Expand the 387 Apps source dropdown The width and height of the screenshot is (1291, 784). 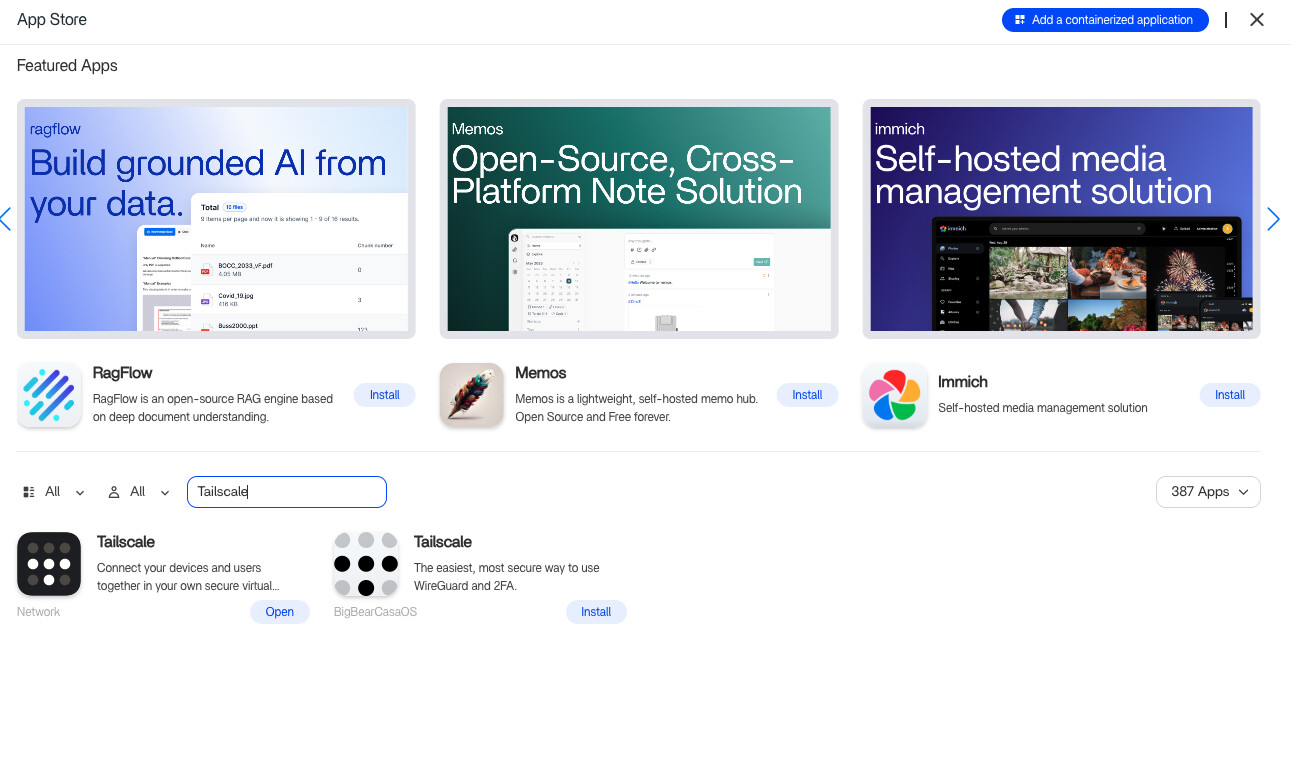tap(1209, 492)
